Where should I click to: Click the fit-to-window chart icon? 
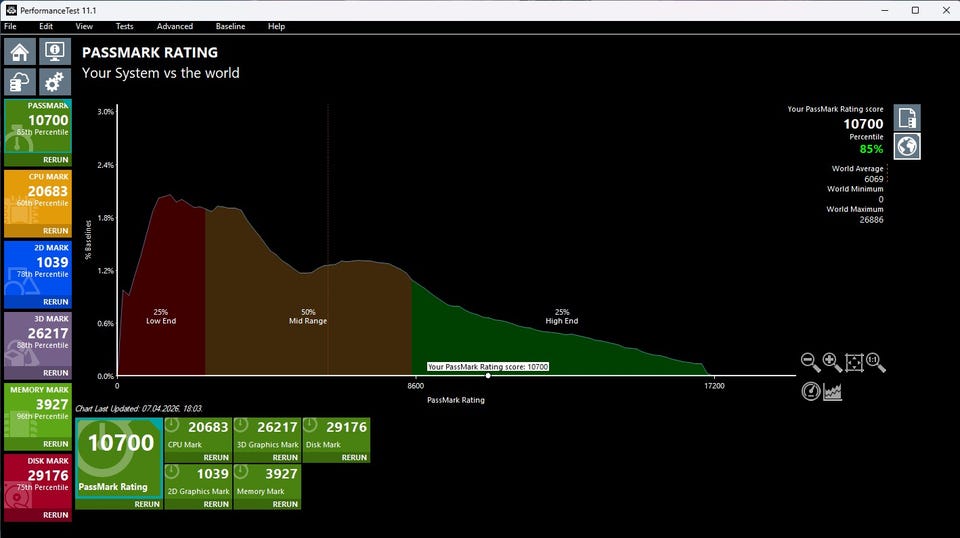(854, 362)
